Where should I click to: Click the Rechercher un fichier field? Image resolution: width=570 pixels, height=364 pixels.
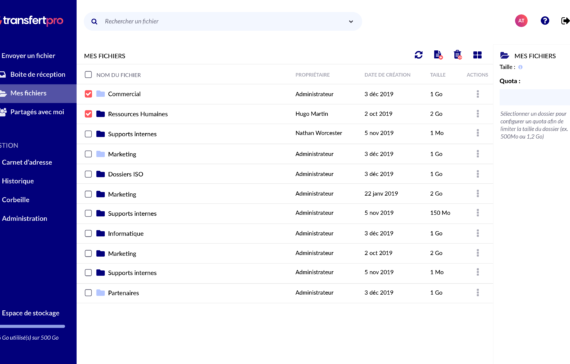[223, 21]
